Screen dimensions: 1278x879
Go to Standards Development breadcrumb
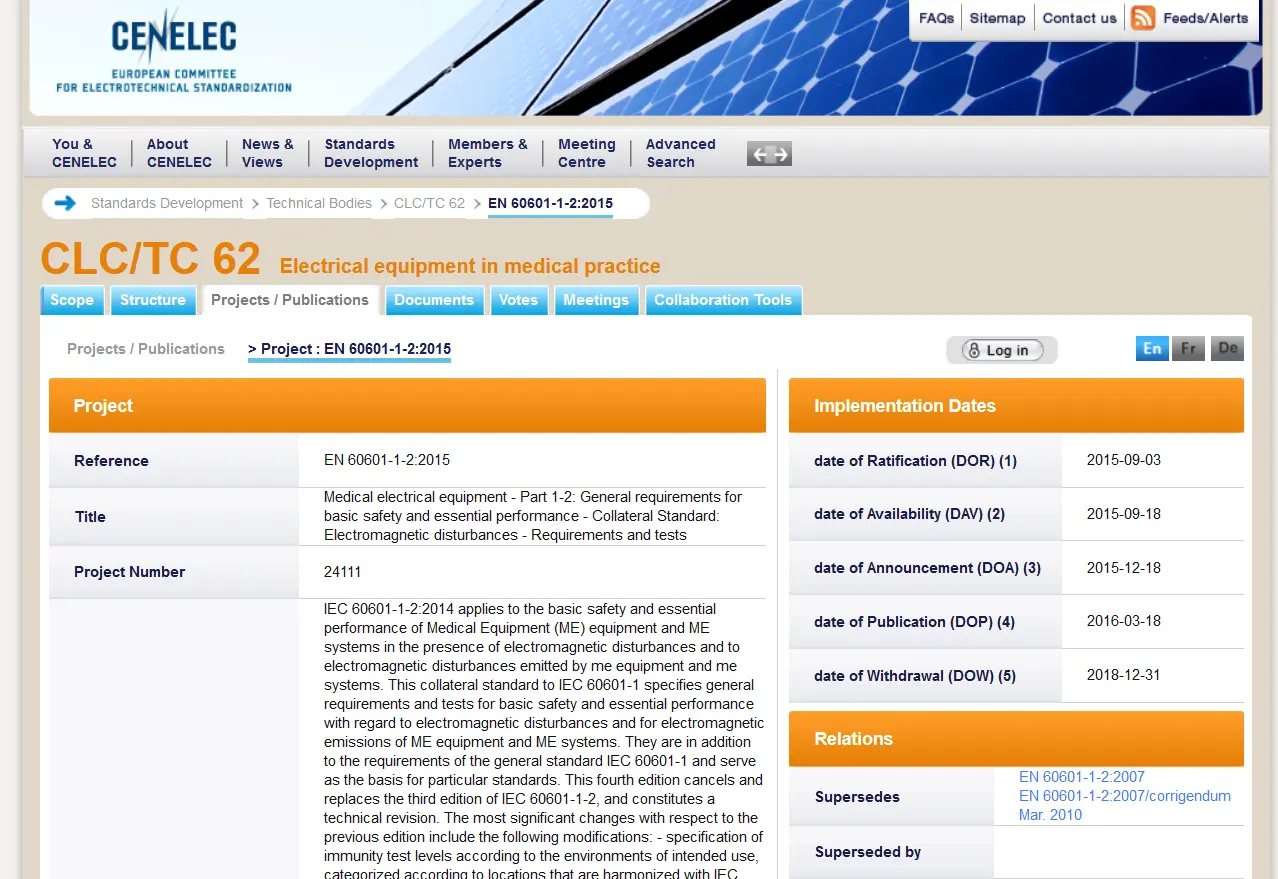click(167, 203)
